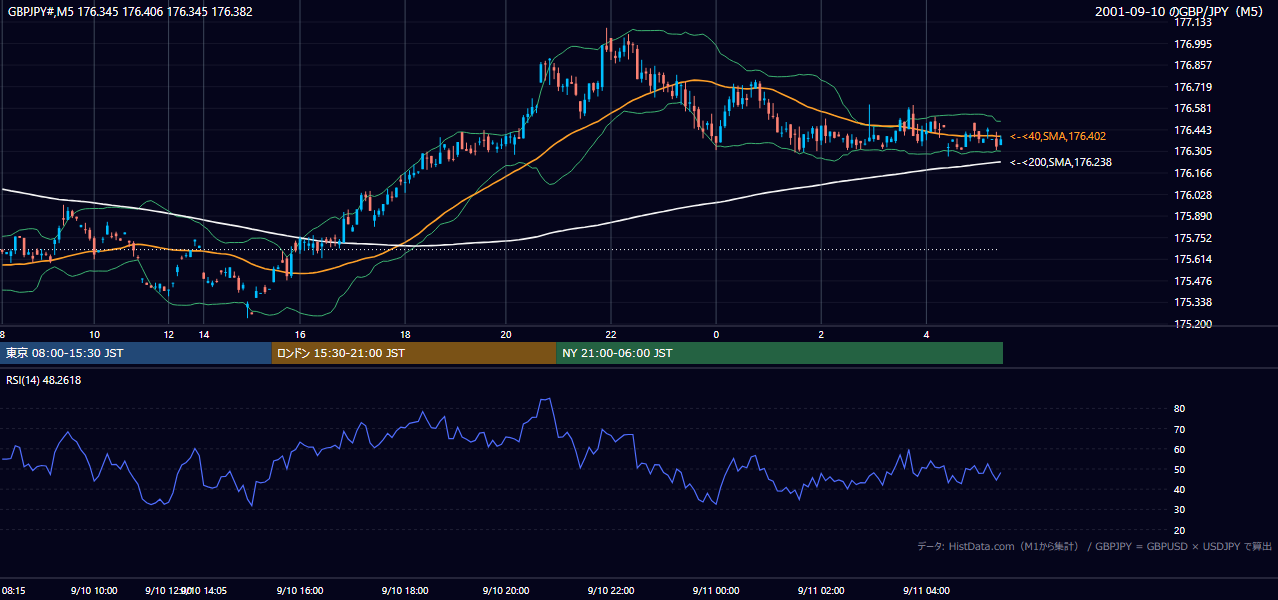Click the 9/10 16:00 bottom timestamp

(x=300, y=591)
